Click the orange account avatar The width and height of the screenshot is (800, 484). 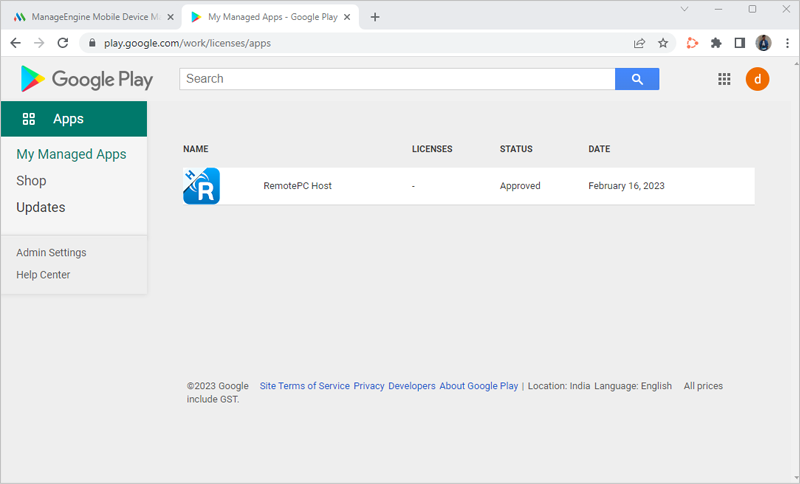pos(757,80)
